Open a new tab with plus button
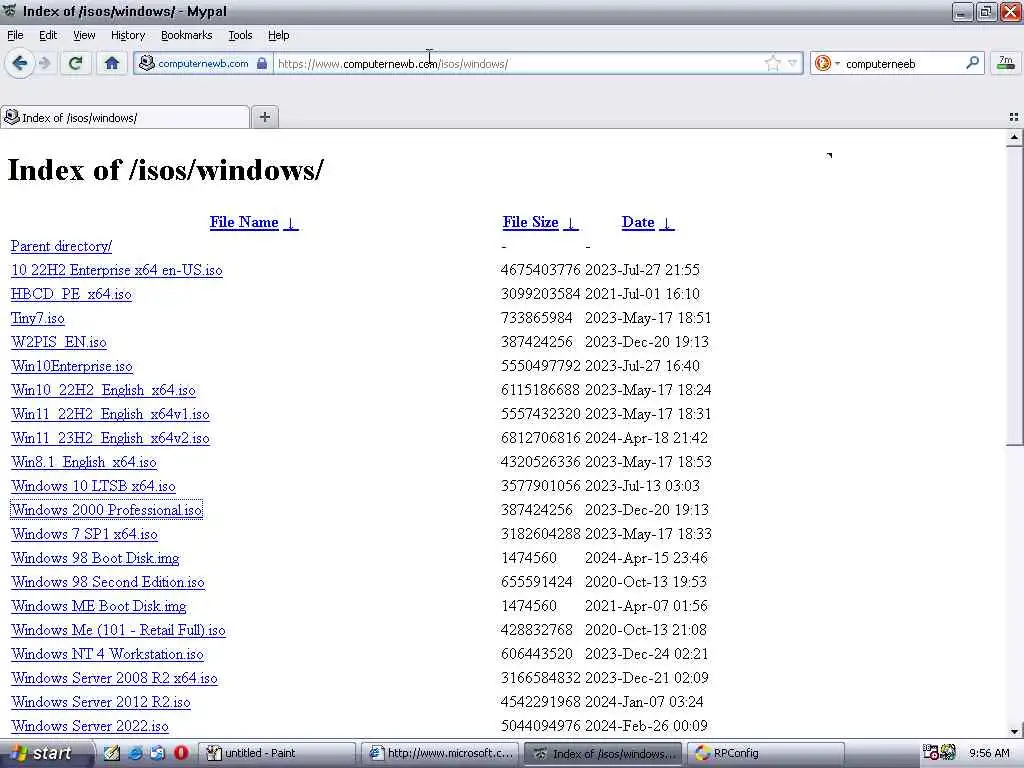Screen dimensions: 1024x768 point(264,117)
